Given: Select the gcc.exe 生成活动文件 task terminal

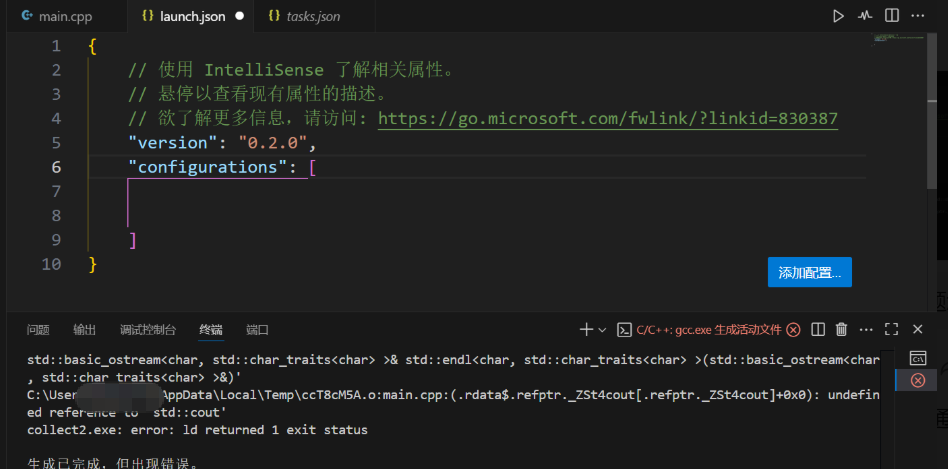Looking at the screenshot, I should pos(709,330).
